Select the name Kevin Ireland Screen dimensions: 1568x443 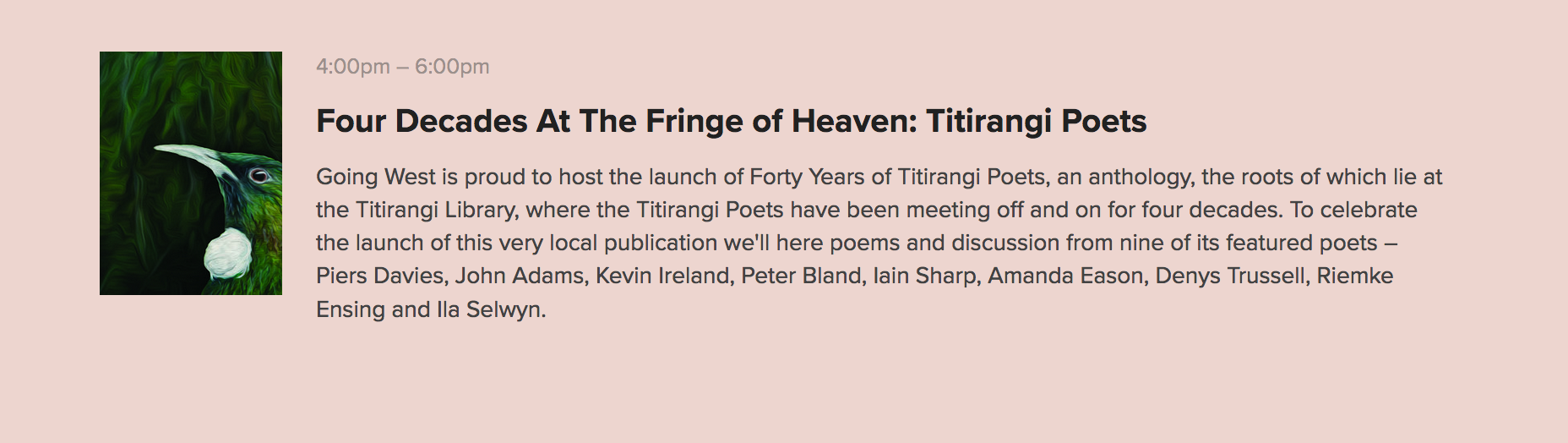click(x=663, y=276)
